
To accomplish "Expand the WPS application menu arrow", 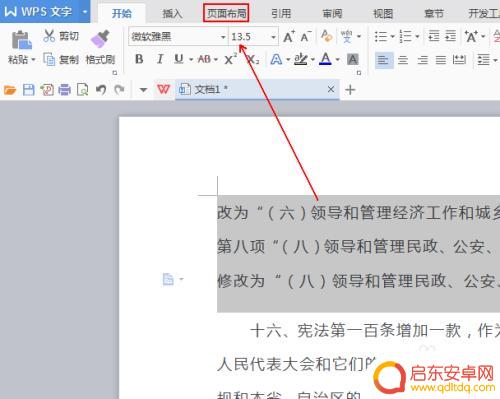I will [x=85, y=12].
